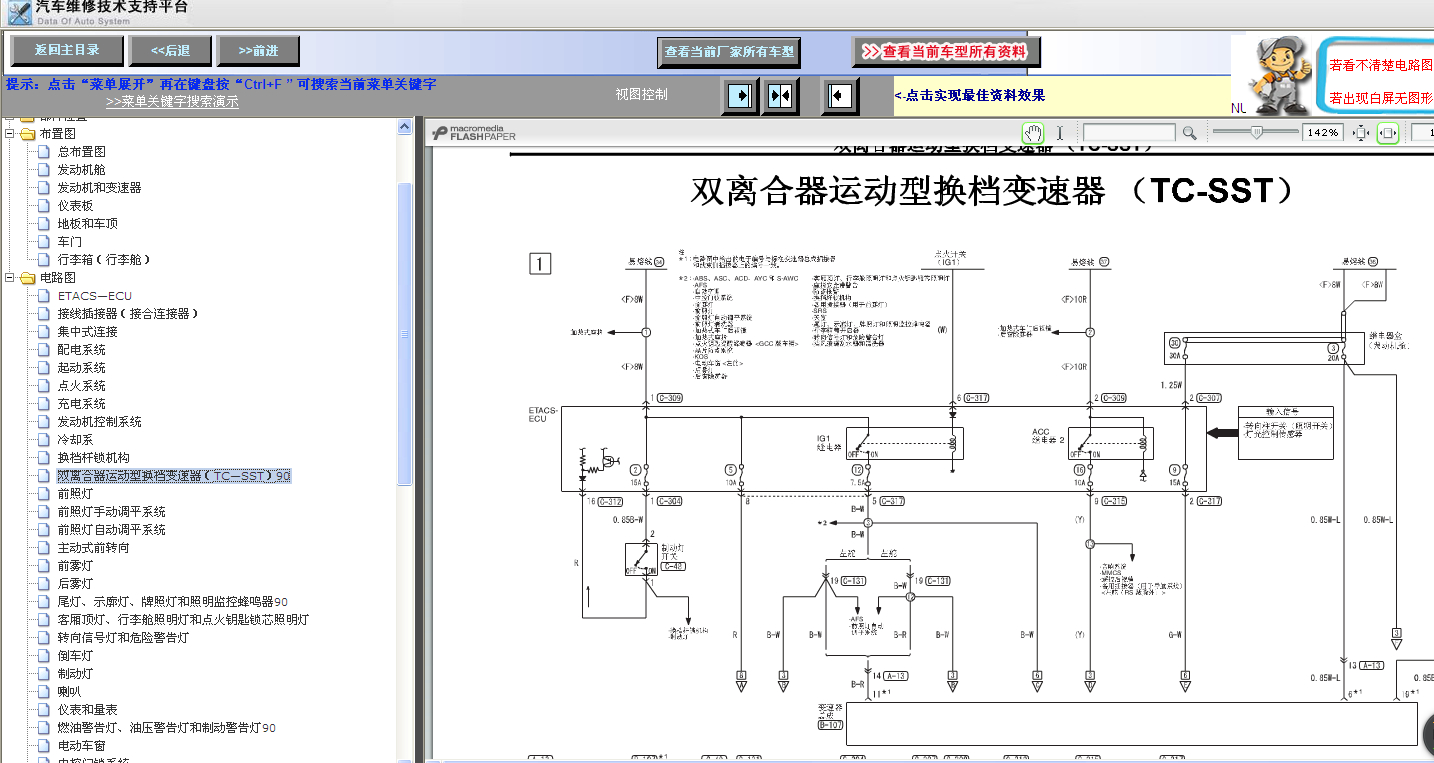This screenshot has height=763, width=1434.
Task: Open the 菜单关键字搜索演示 link
Action: pos(172,101)
